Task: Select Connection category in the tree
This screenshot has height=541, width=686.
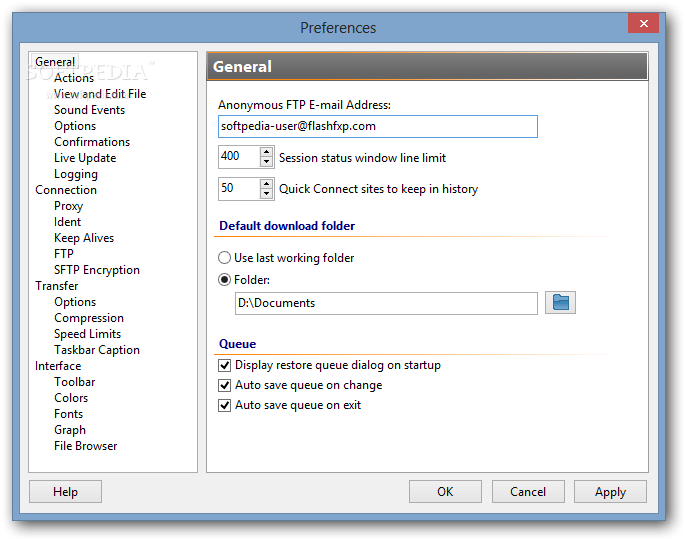Action: 66,190
